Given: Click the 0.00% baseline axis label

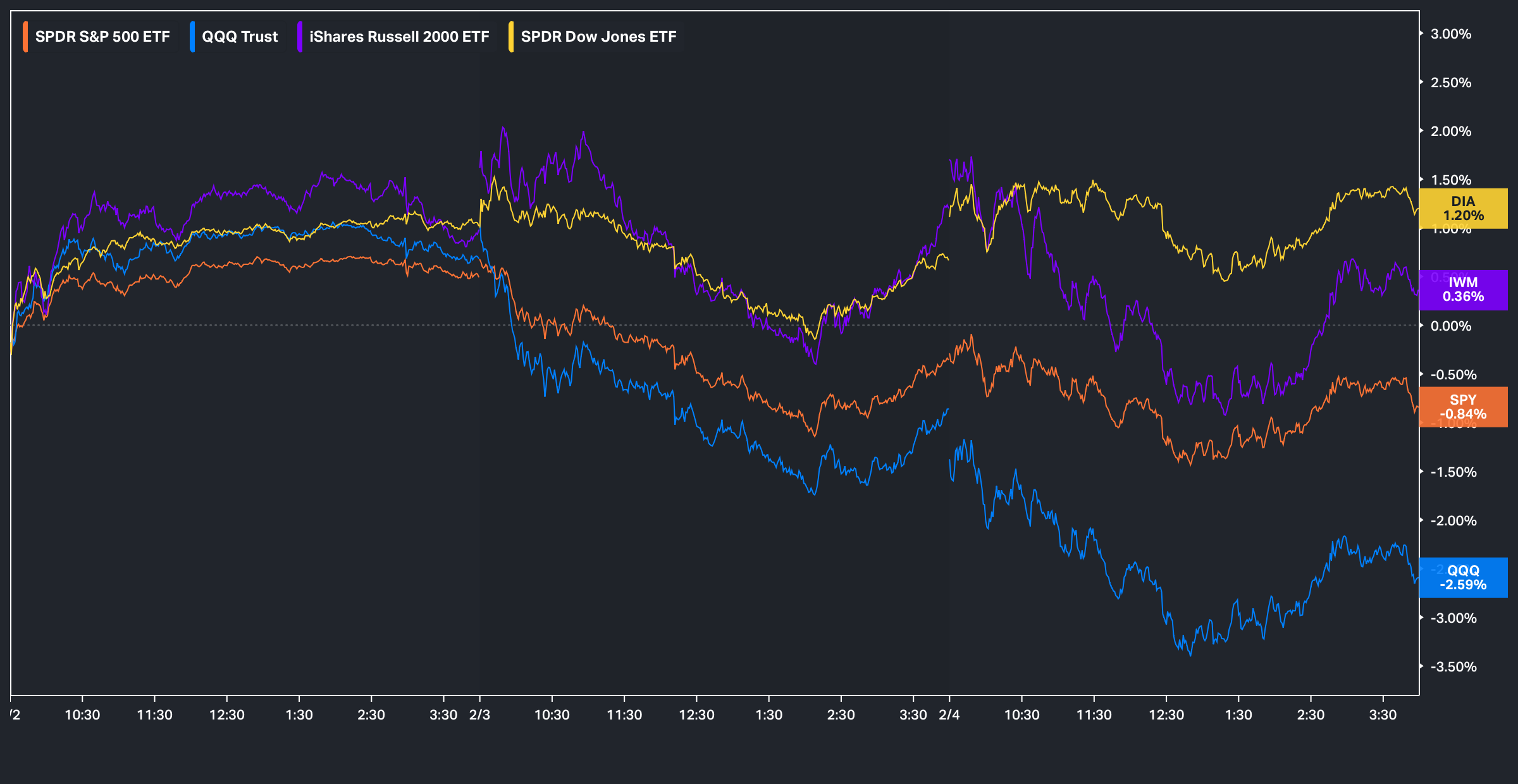Looking at the screenshot, I should tap(1451, 326).
